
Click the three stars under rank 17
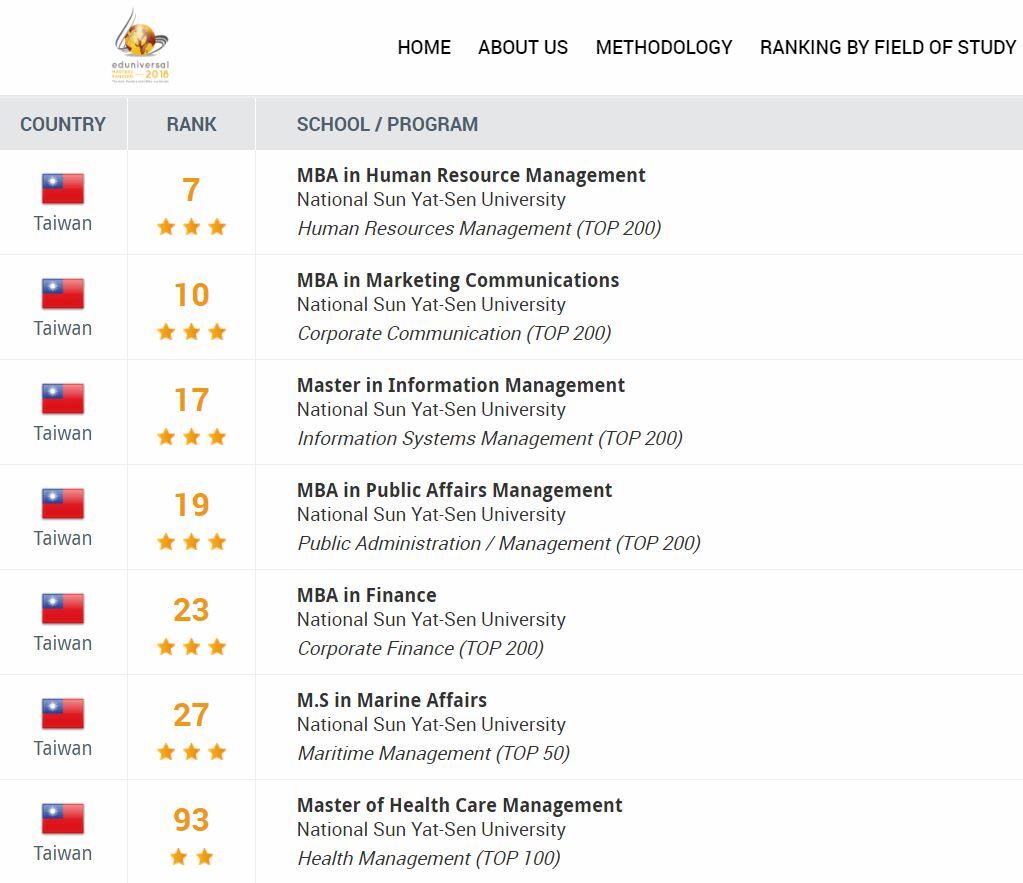[191, 437]
